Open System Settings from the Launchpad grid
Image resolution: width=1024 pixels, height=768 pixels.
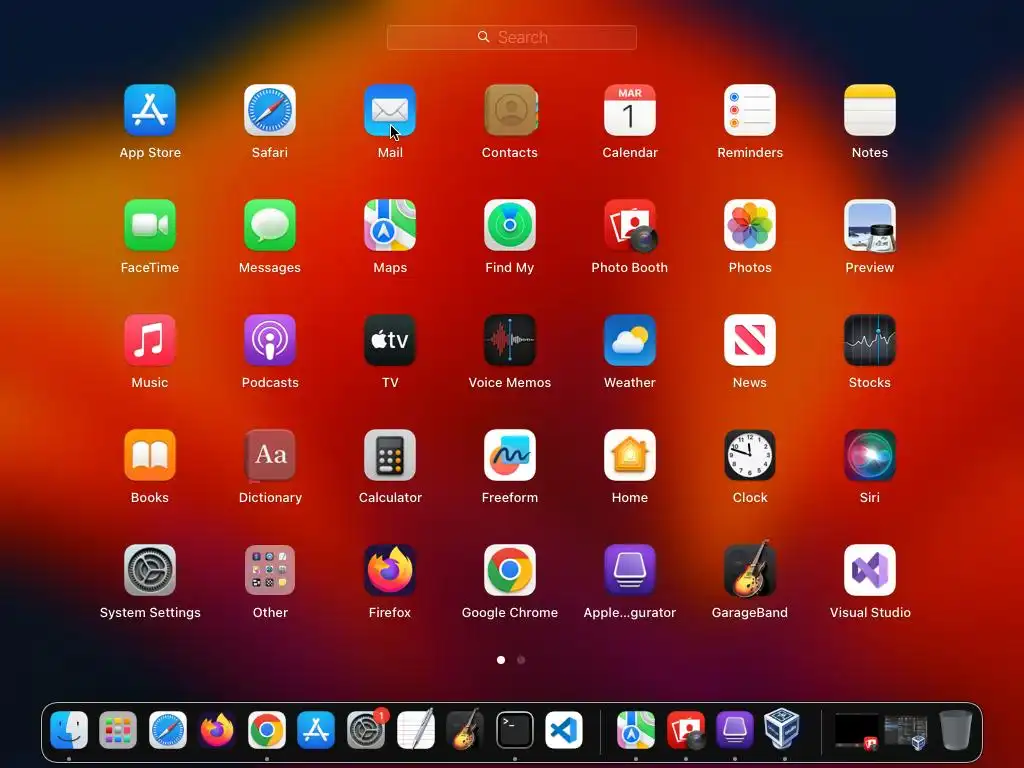pyautogui.click(x=150, y=570)
